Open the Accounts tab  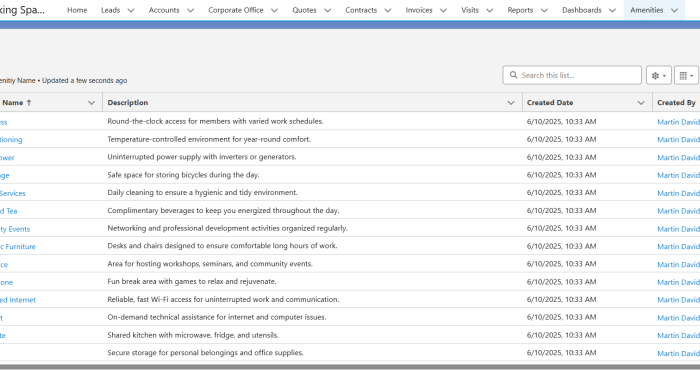click(x=164, y=10)
